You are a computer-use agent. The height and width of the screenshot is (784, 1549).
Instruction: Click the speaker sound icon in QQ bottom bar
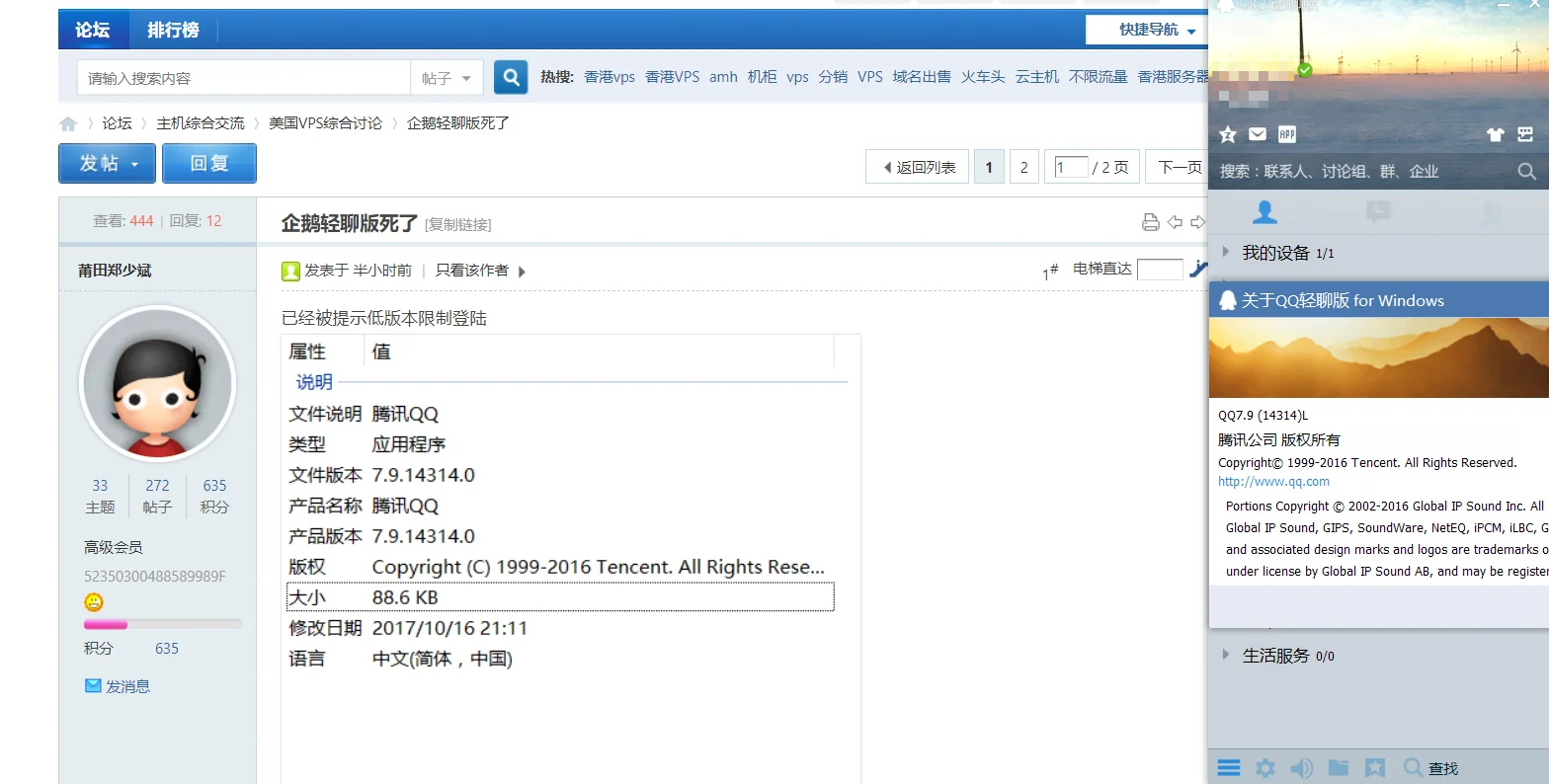1302,767
